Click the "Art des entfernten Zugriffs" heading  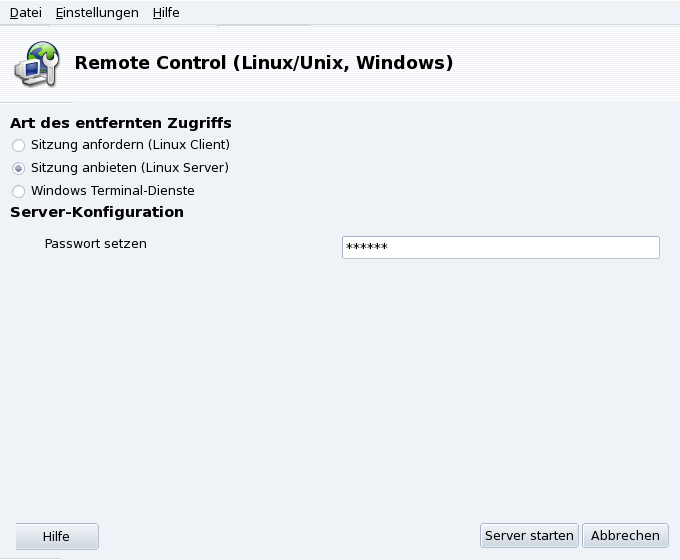click(121, 123)
